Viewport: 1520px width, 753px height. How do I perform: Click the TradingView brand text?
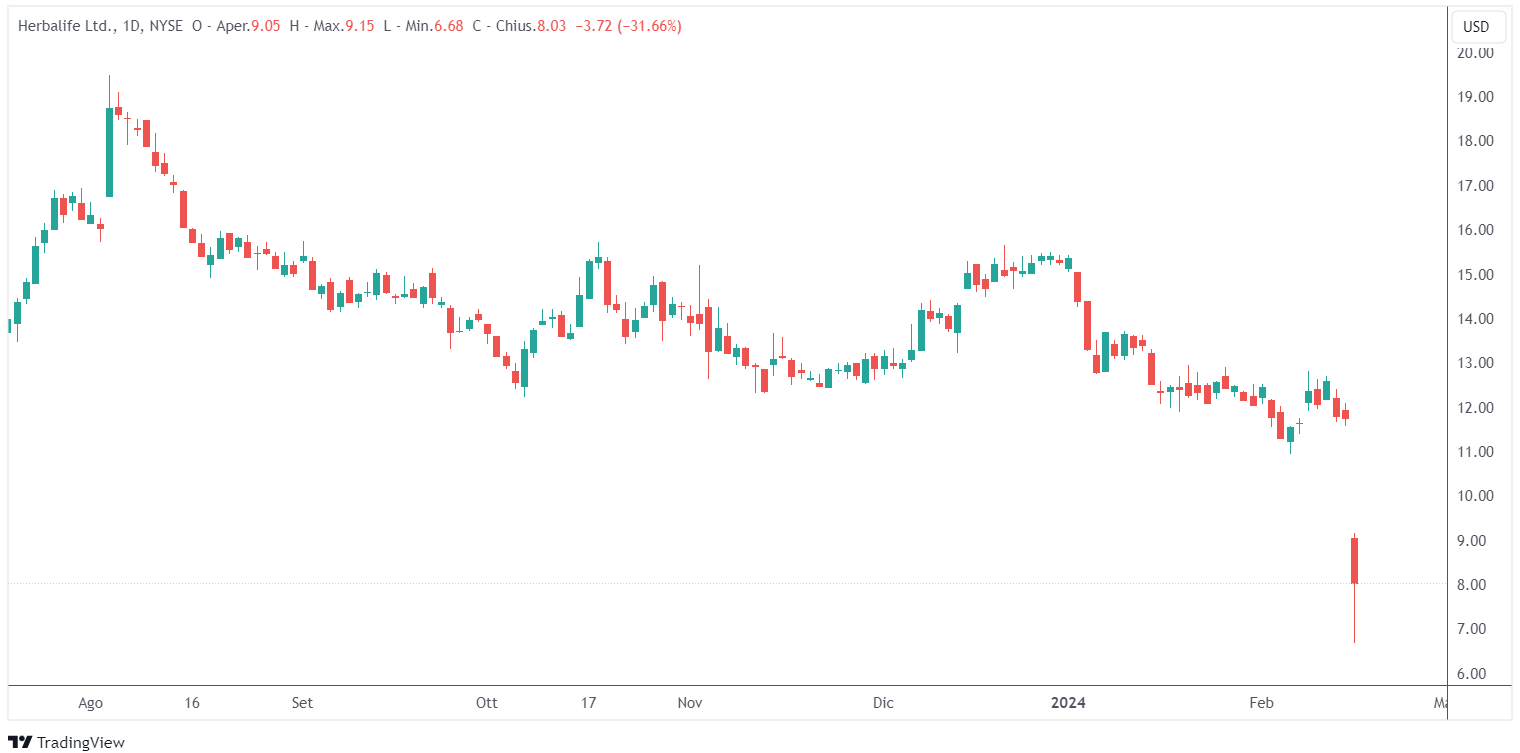[80, 742]
